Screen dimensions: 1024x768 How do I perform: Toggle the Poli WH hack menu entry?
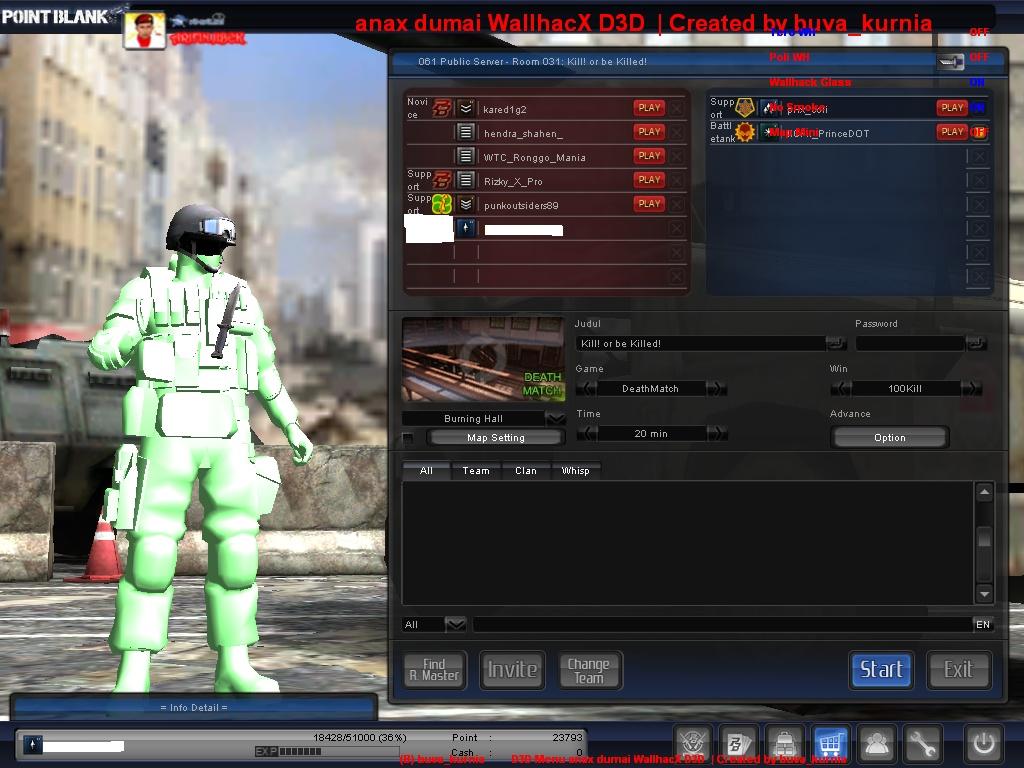(789, 57)
